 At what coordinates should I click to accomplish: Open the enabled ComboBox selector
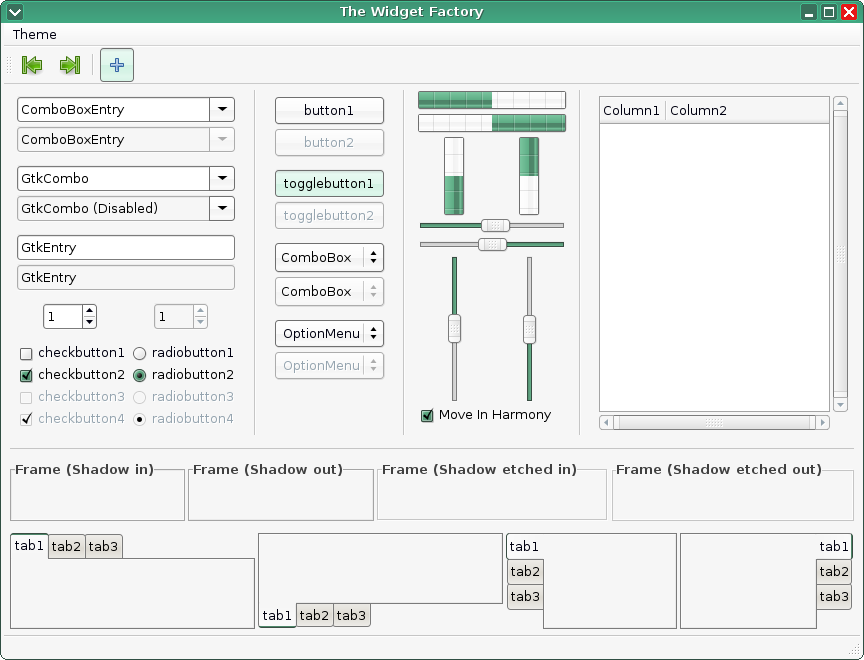(x=330, y=257)
